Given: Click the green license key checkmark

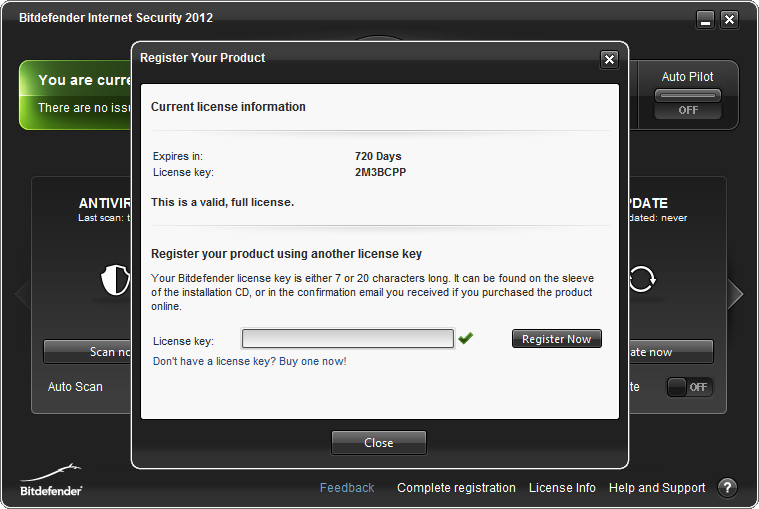Looking at the screenshot, I should coord(466,339).
